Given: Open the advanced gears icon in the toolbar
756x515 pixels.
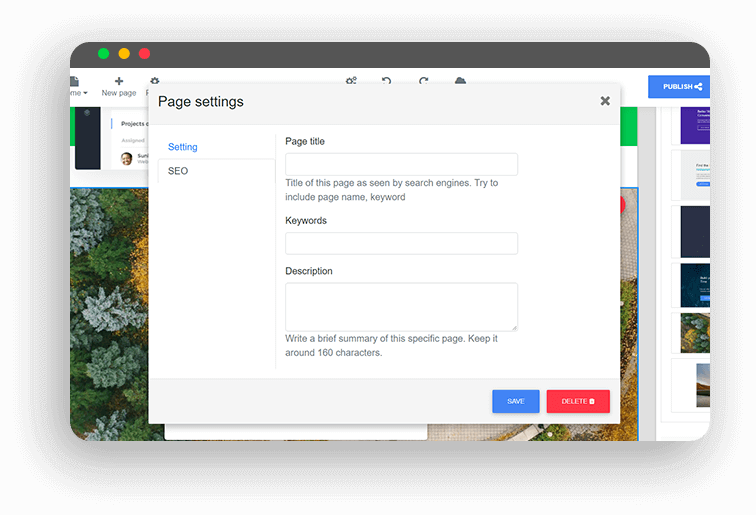Looking at the screenshot, I should tap(351, 81).
